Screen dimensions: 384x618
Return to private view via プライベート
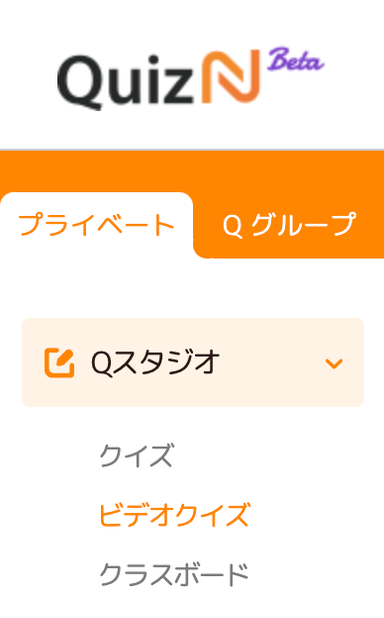97,225
